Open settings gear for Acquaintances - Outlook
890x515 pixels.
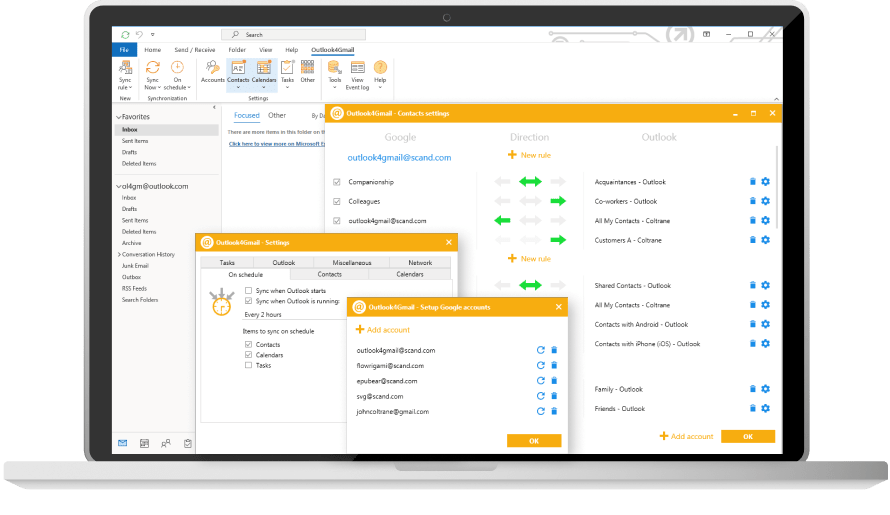click(x=766, y=182)
